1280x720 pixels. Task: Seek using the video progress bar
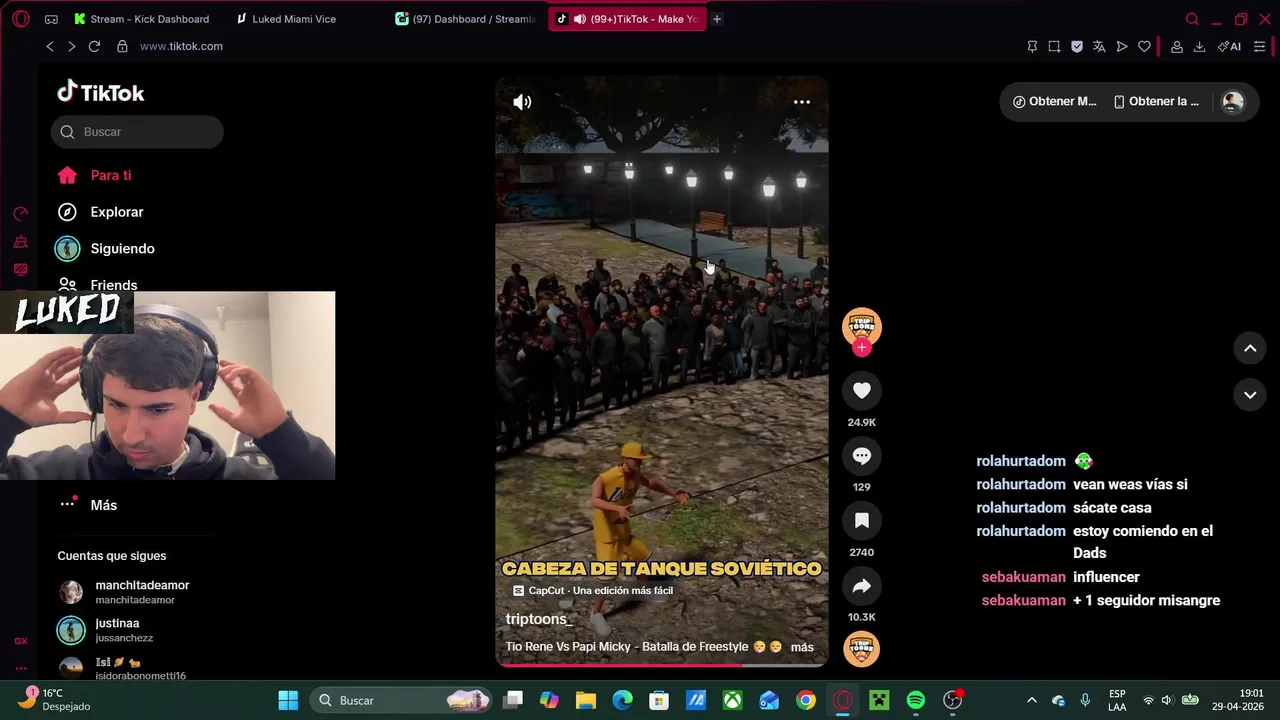[662, 664]
